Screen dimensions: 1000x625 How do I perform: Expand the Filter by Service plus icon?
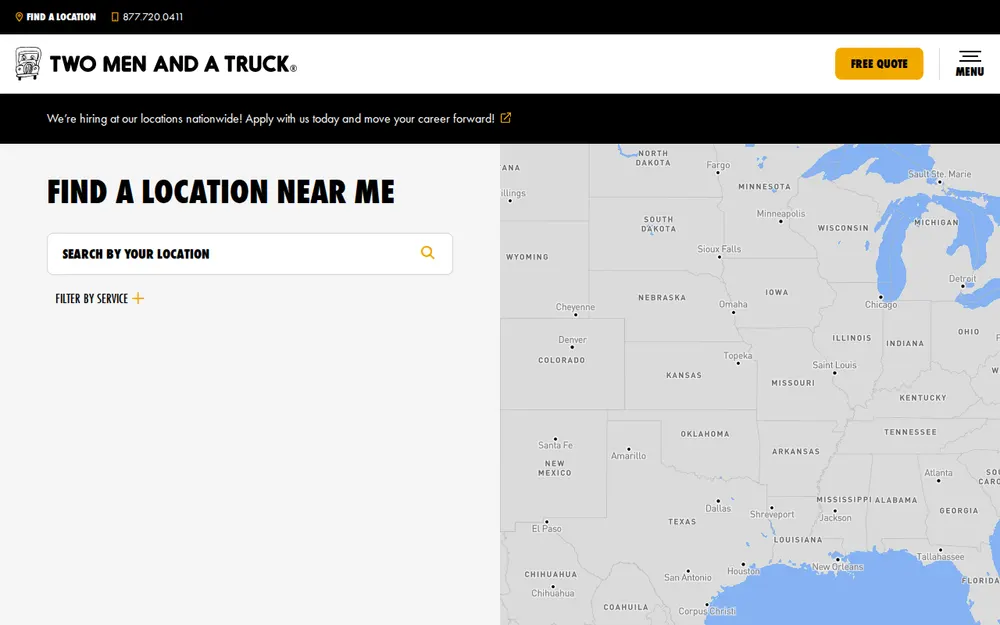click(x=138, y=298)
